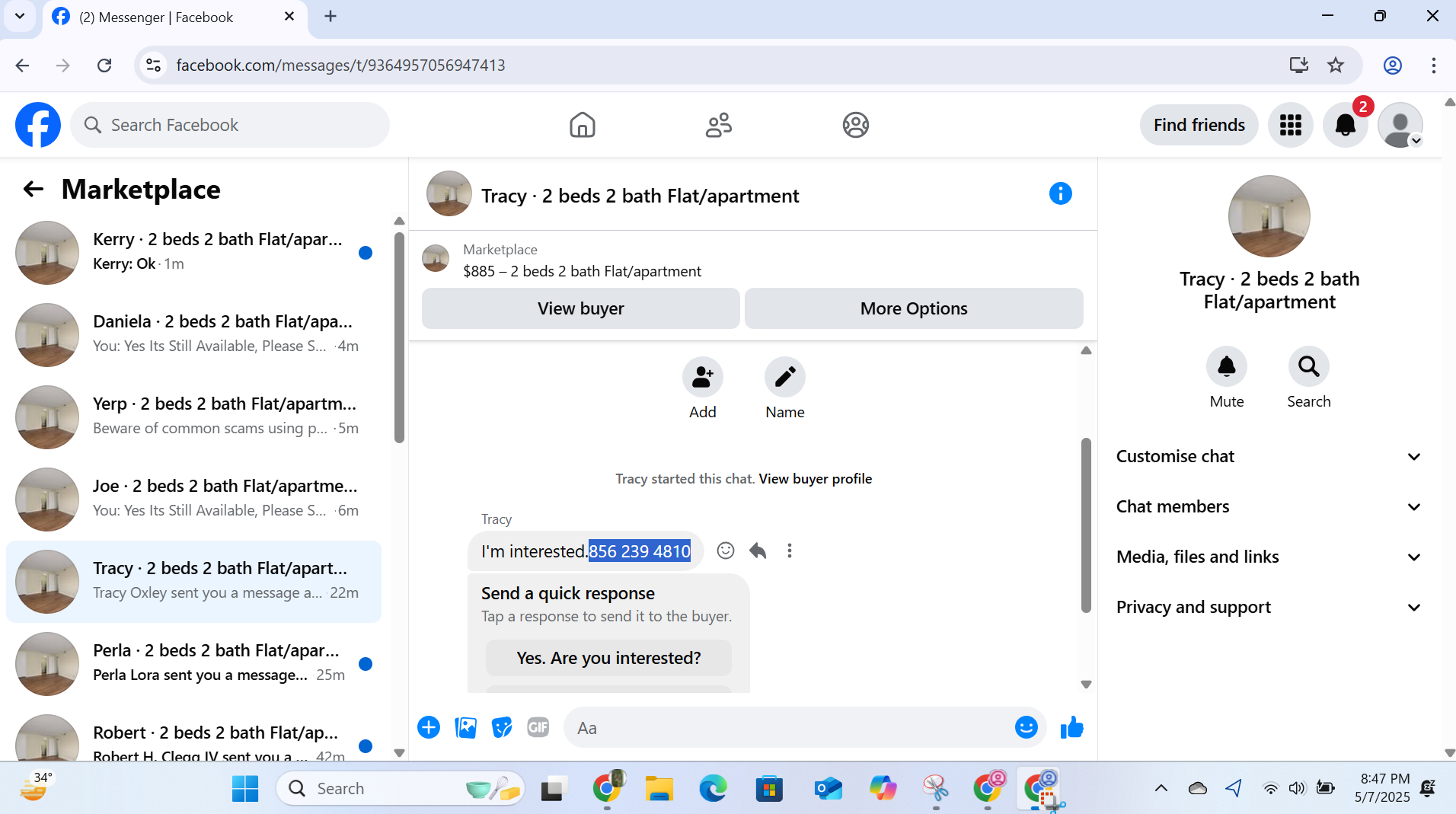
Task: Open the Chrome three-dot menu
Action: 1434,65
